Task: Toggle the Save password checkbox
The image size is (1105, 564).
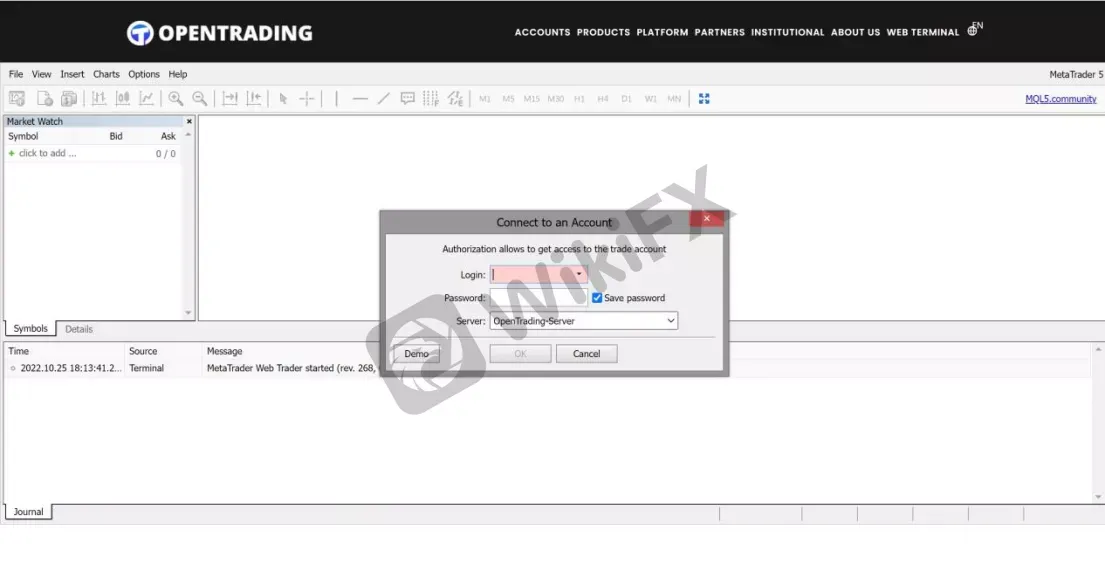Action: coord(597,298)
